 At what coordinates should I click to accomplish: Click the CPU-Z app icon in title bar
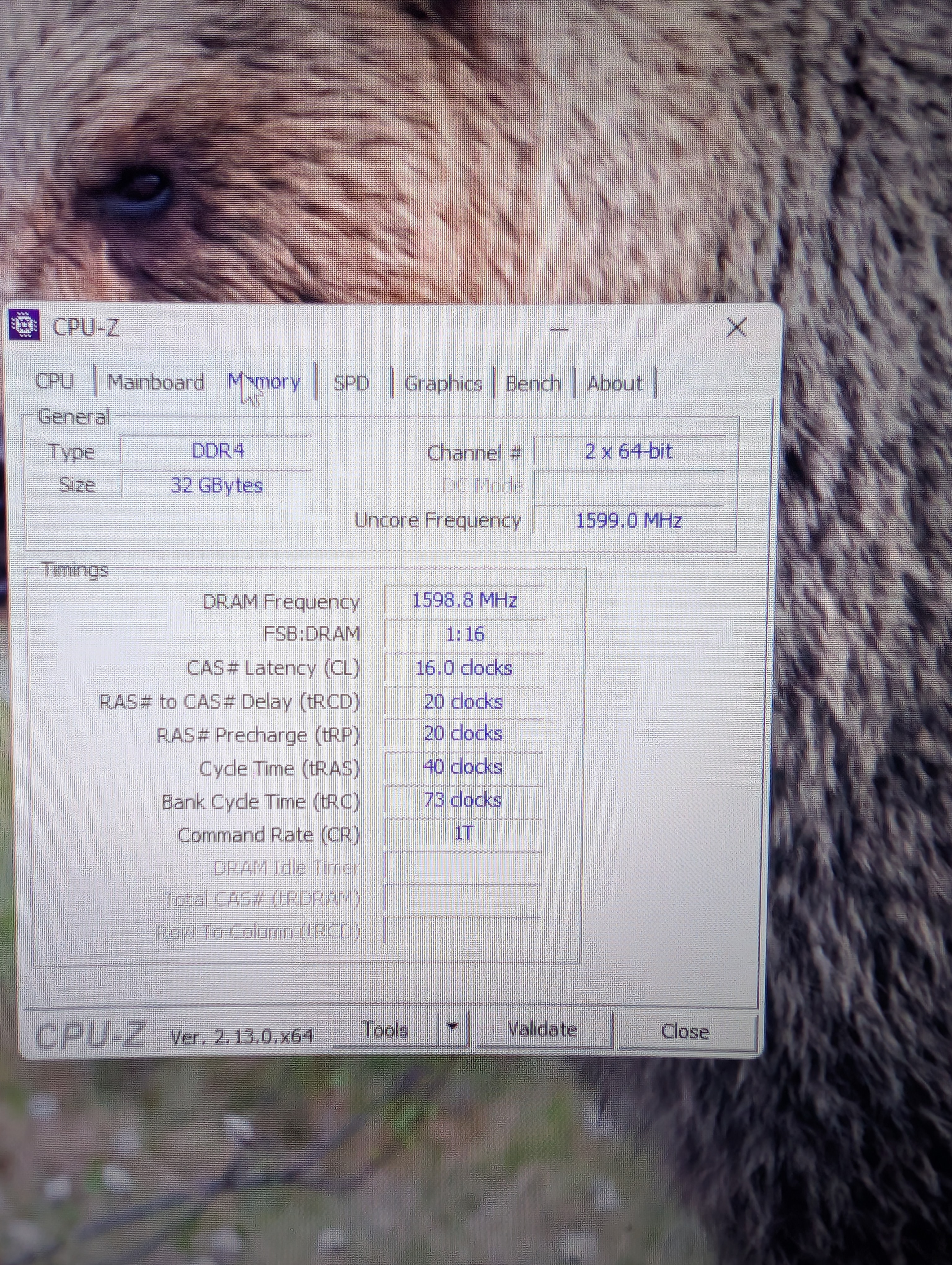tap(24, 325)
